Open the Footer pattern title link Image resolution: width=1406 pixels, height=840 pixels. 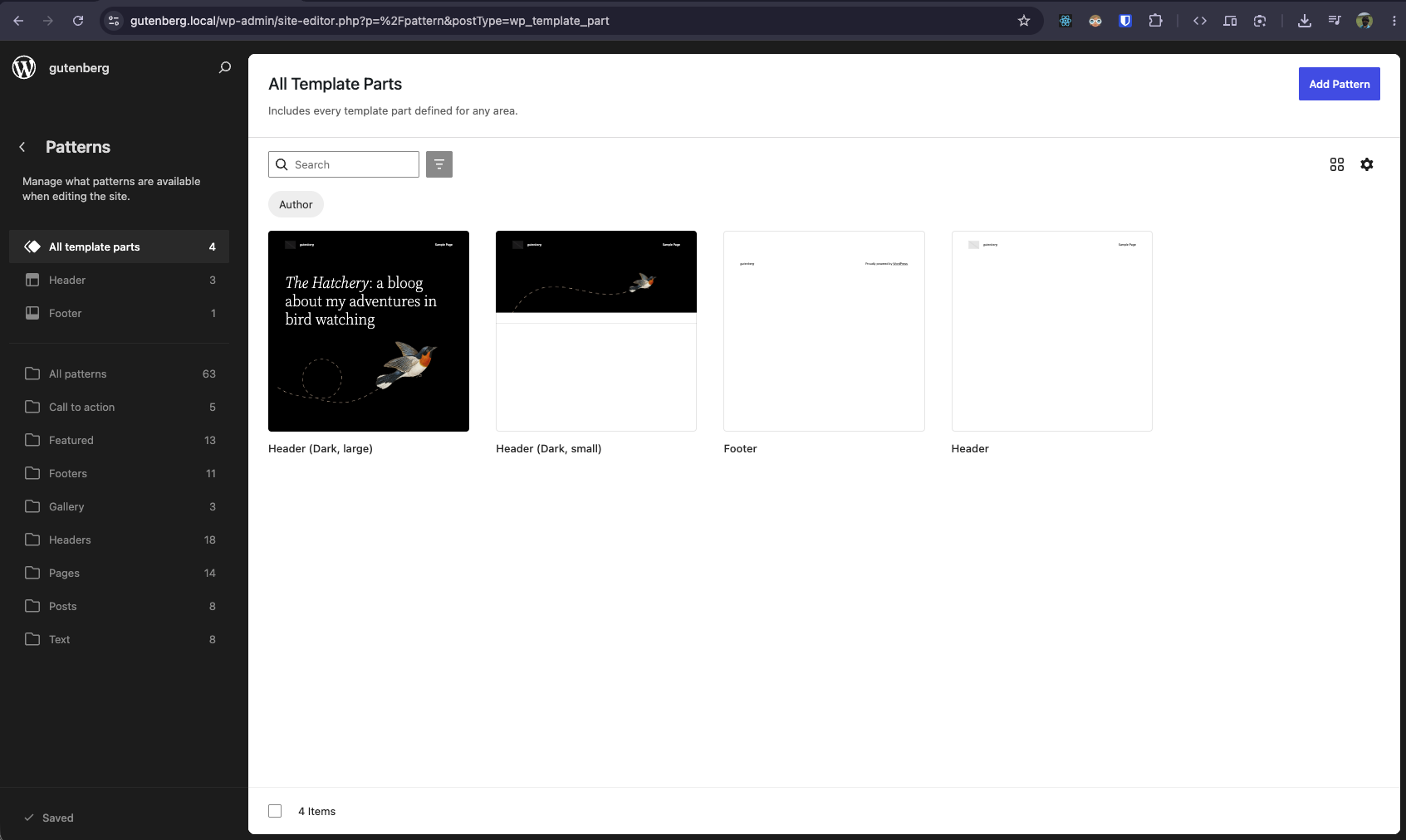click(x=740, y=448)
